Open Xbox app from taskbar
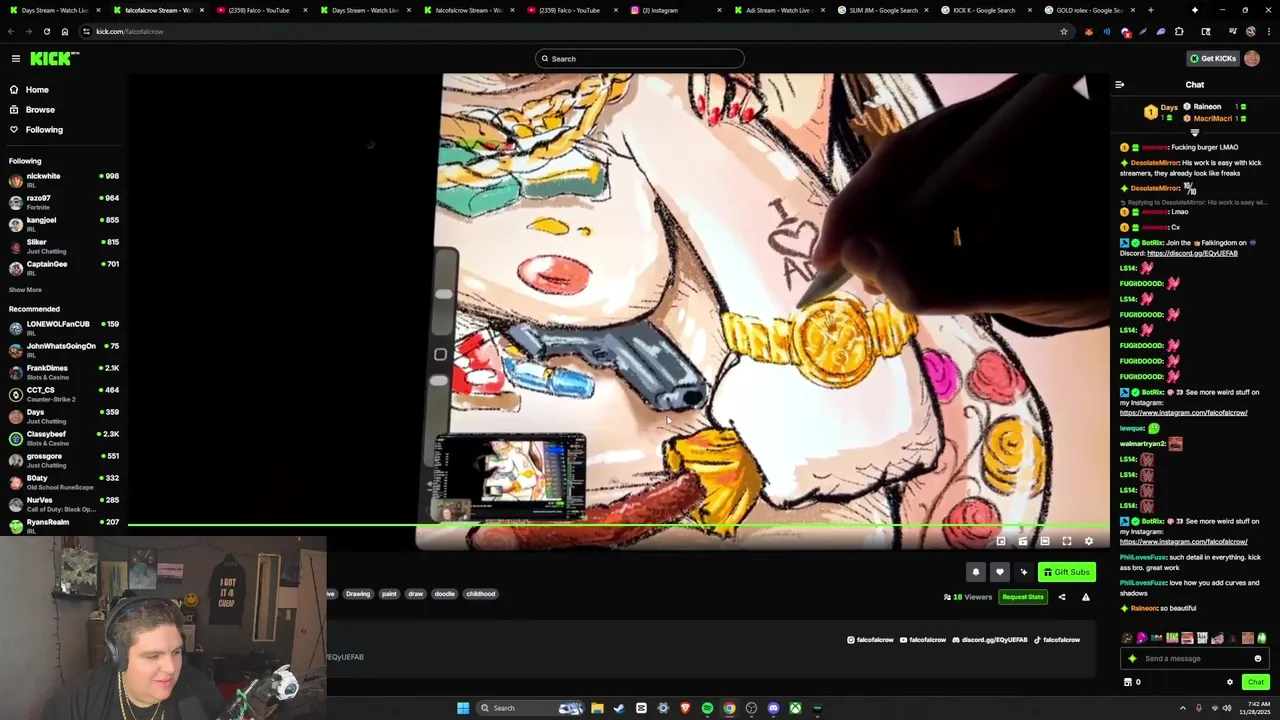Image resolution: width=1280 pixels, height=720 pixels. tap(795, 708)
